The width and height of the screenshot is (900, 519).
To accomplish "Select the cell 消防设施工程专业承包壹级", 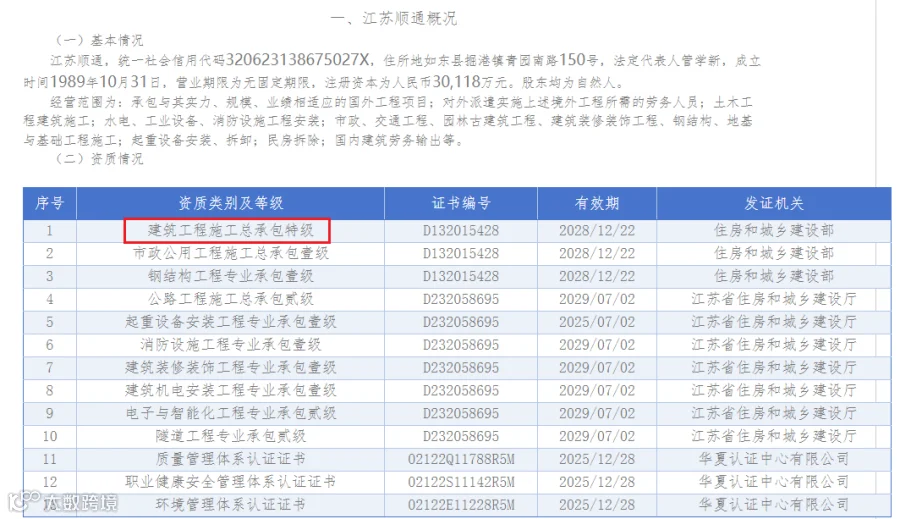I will [x=230, y=345].
